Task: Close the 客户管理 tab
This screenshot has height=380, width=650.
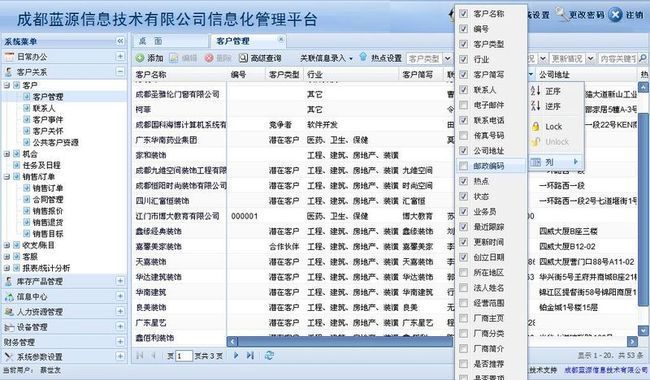Action: point(281,39)
